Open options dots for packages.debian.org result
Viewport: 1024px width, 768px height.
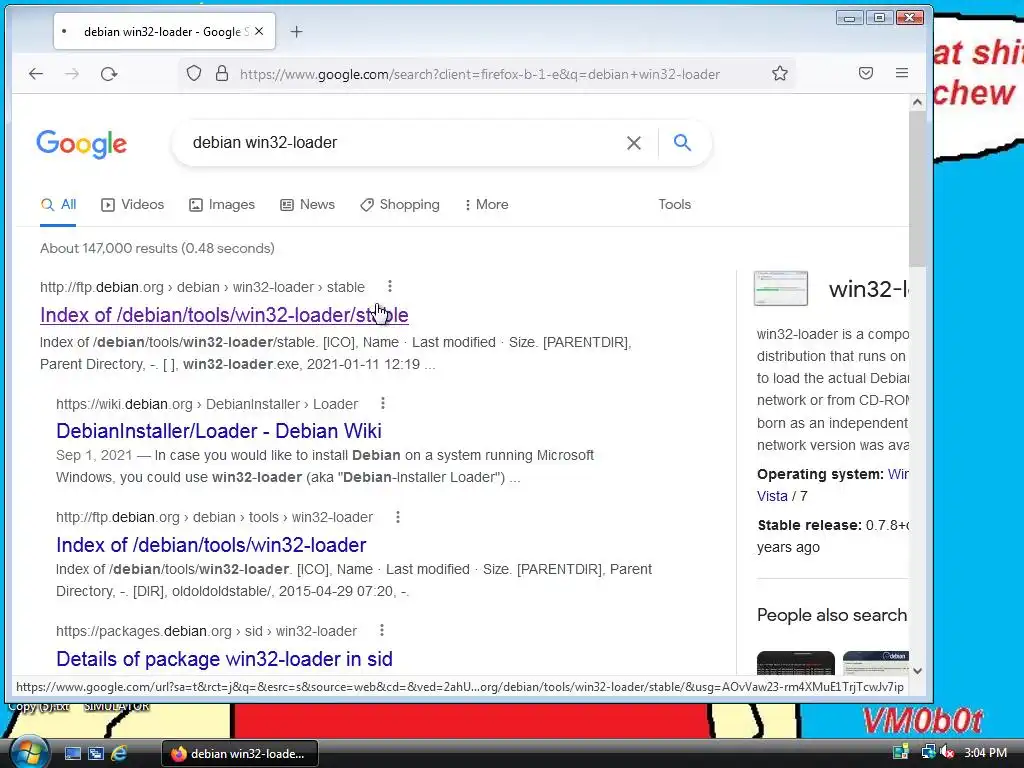click(382, 630)
